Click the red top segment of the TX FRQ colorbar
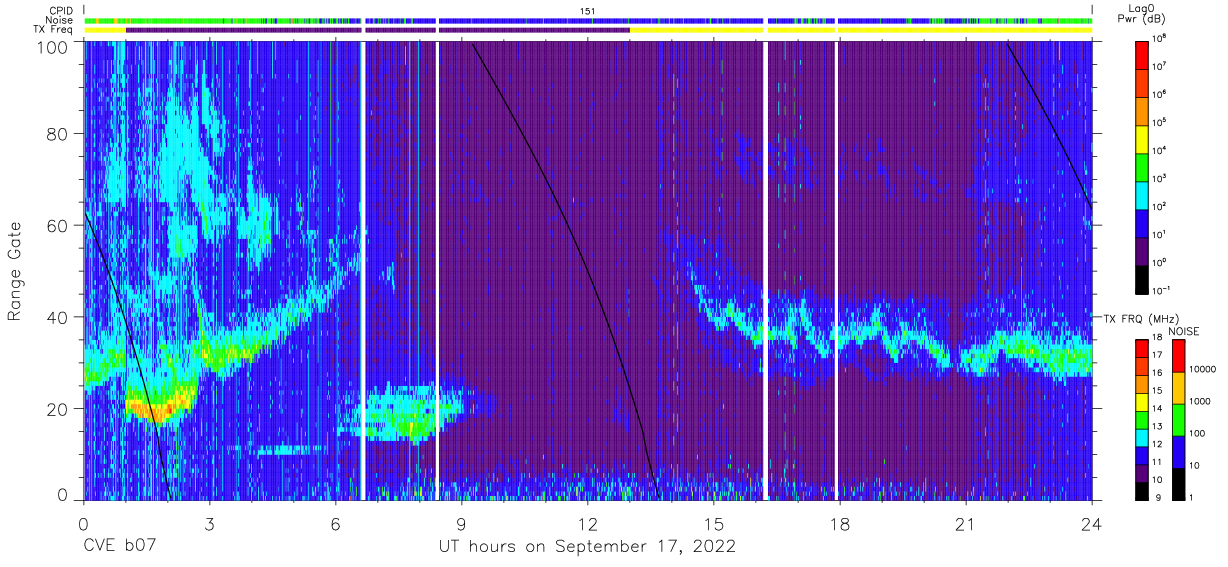1228x567 pixels. click(x=1143, y=349)
